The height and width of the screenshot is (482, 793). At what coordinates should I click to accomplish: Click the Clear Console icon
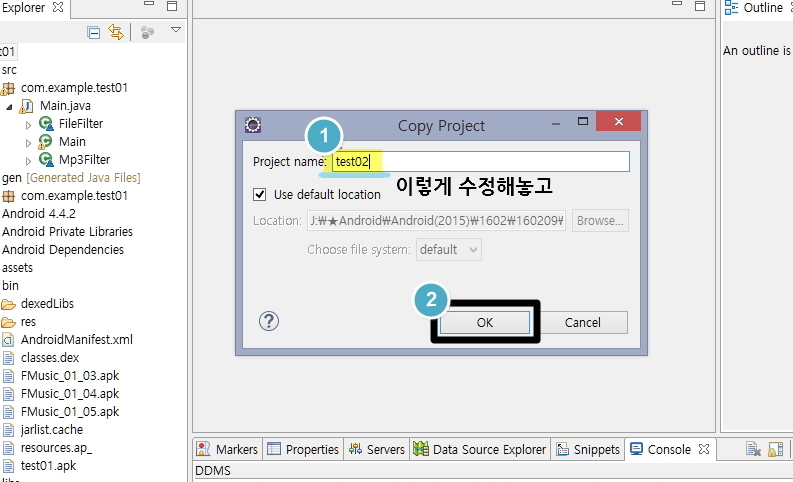(x=753, y=449)
